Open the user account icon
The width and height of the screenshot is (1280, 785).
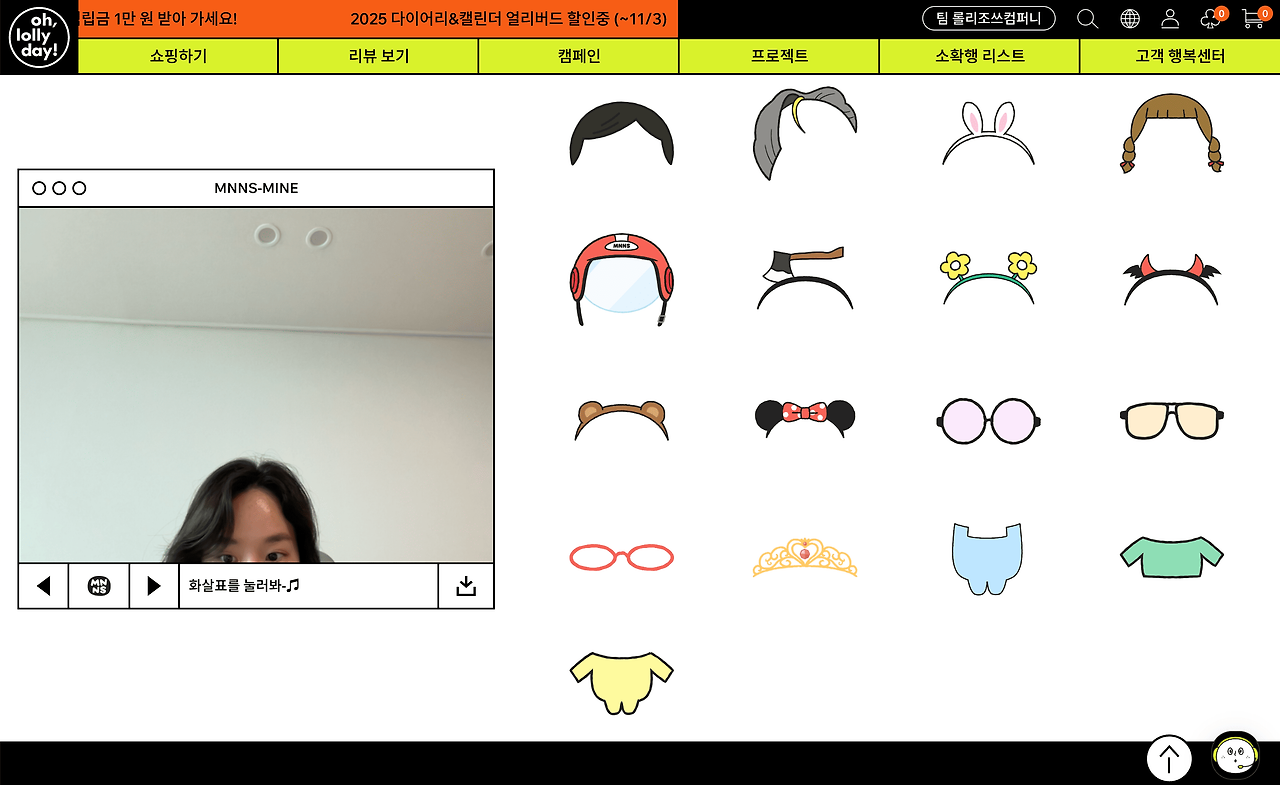pyautogui.click(x=1170, y=19)
